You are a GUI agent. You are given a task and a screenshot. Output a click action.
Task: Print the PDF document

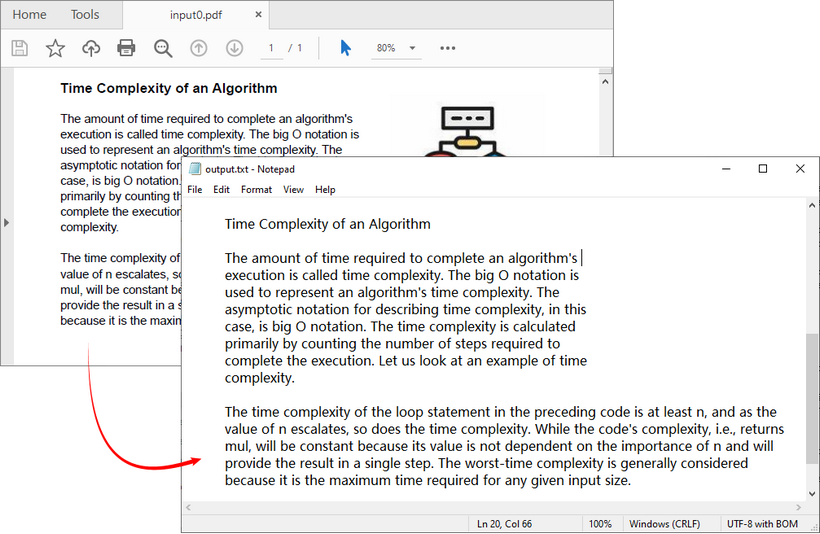(x=126, y=48)
